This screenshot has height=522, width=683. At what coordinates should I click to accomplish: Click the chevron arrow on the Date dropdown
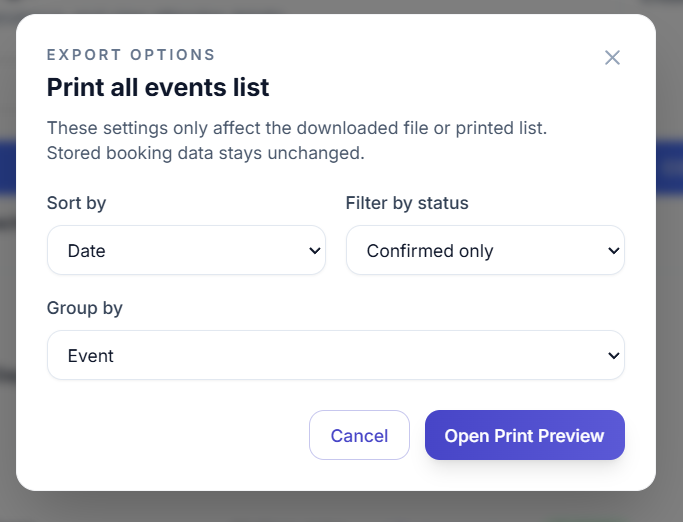(314, 251)
